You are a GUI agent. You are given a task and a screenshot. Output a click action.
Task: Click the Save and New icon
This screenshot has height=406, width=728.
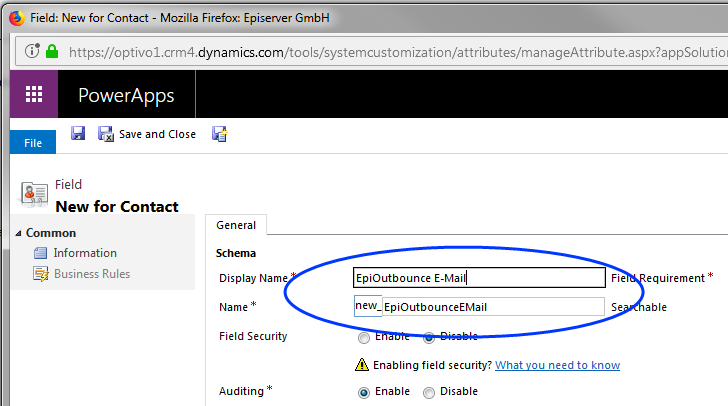[220, 133]
